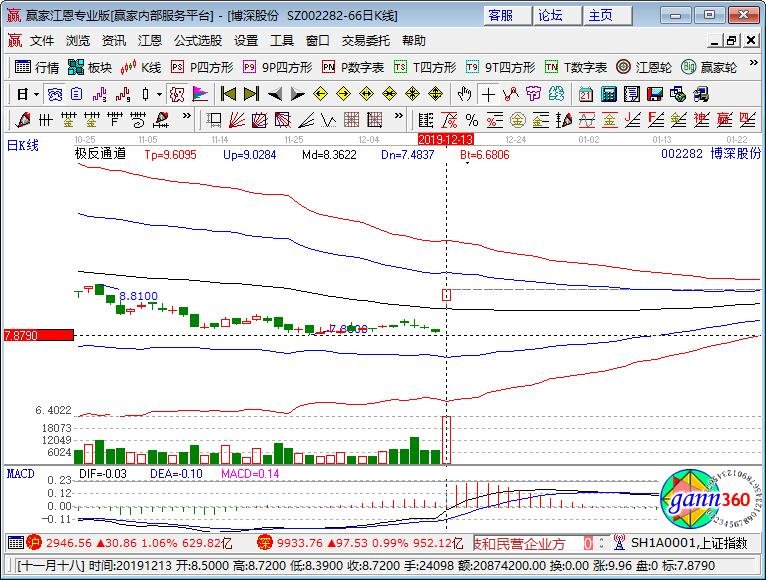
Task: Click the blue clipboard info icon
Action: point(76,94)
